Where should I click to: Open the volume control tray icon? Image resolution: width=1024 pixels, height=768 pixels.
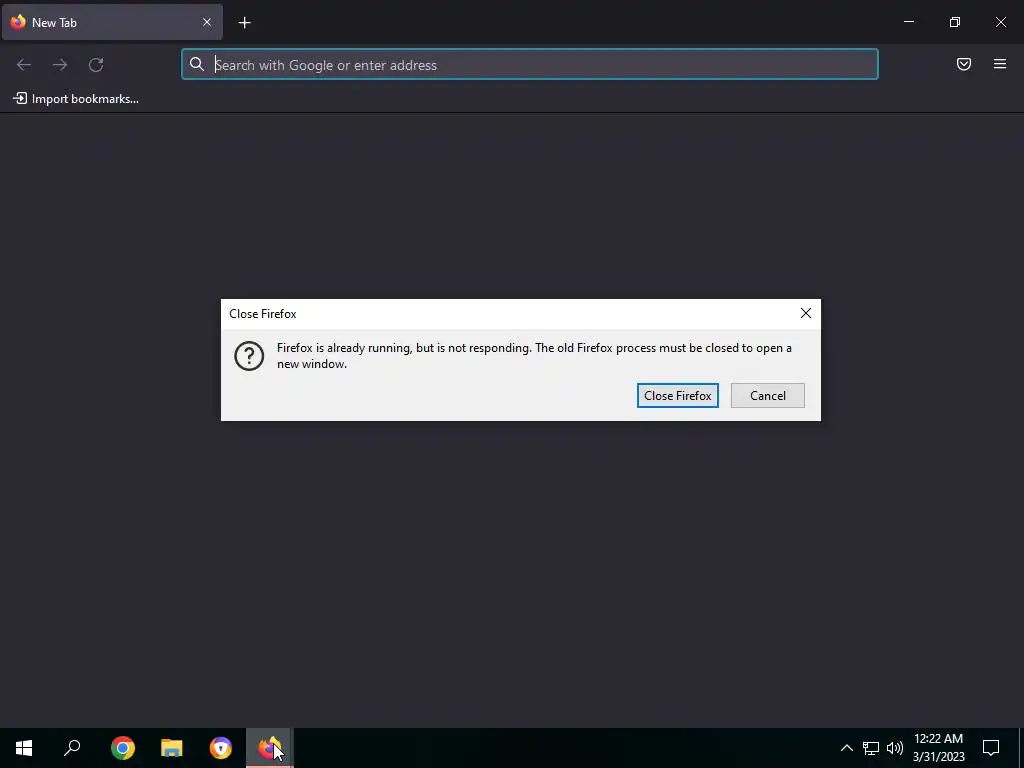895,748
